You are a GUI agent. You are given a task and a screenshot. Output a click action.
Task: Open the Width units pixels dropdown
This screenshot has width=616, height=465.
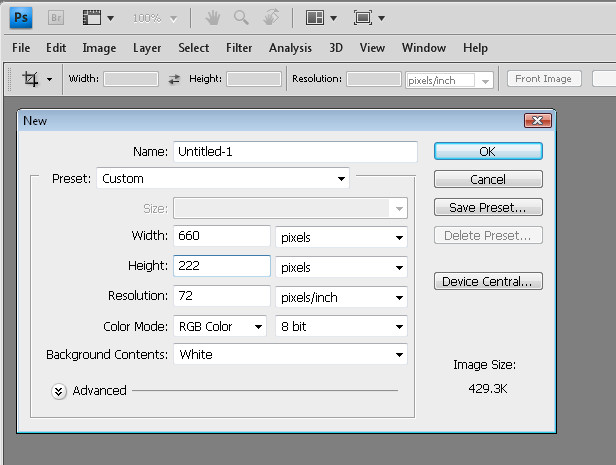(x=341, y=237)
